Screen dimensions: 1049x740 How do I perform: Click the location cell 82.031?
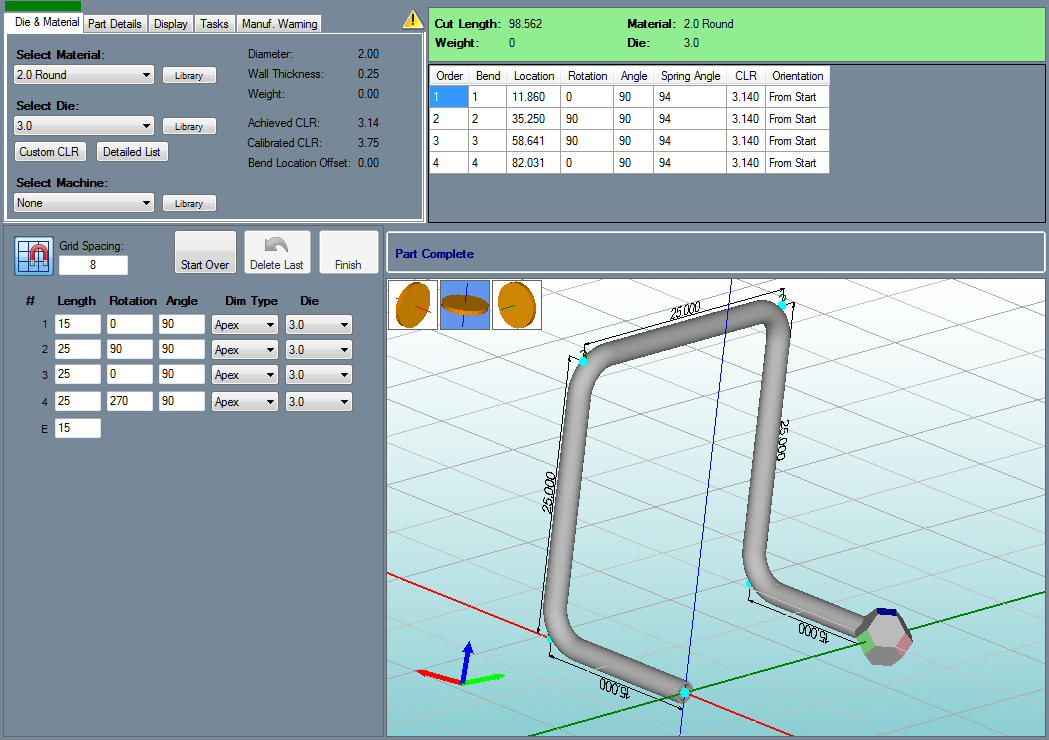click(x=533, y=163)
